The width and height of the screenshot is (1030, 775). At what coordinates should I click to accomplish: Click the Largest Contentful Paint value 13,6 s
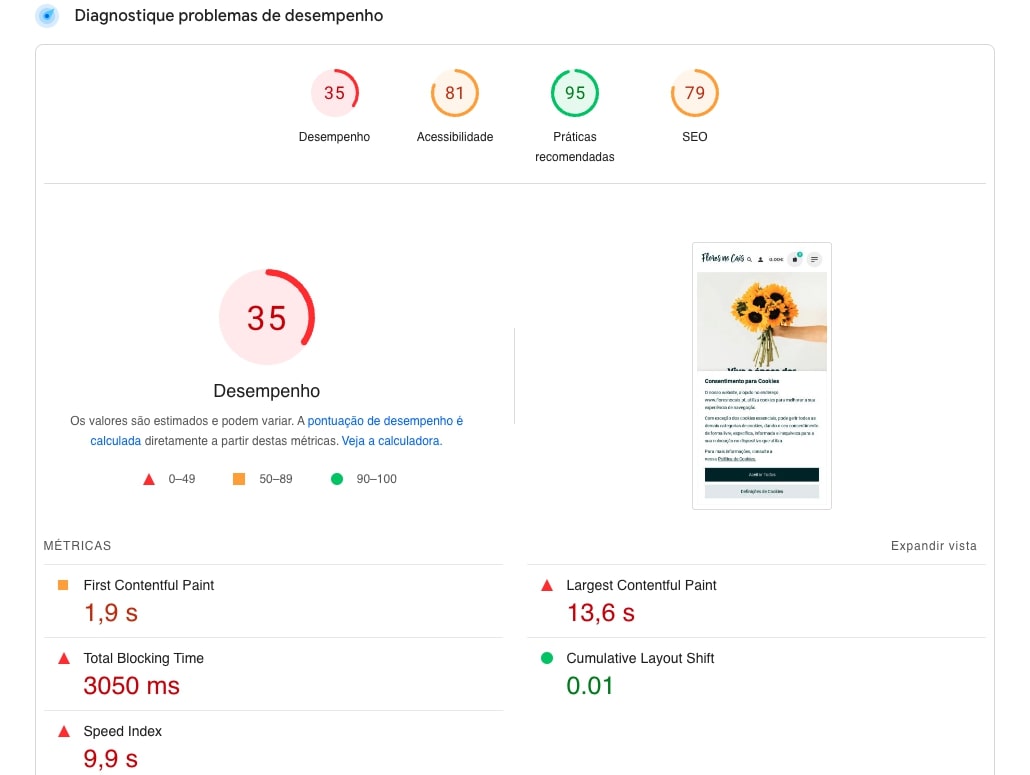pos(601,613)
